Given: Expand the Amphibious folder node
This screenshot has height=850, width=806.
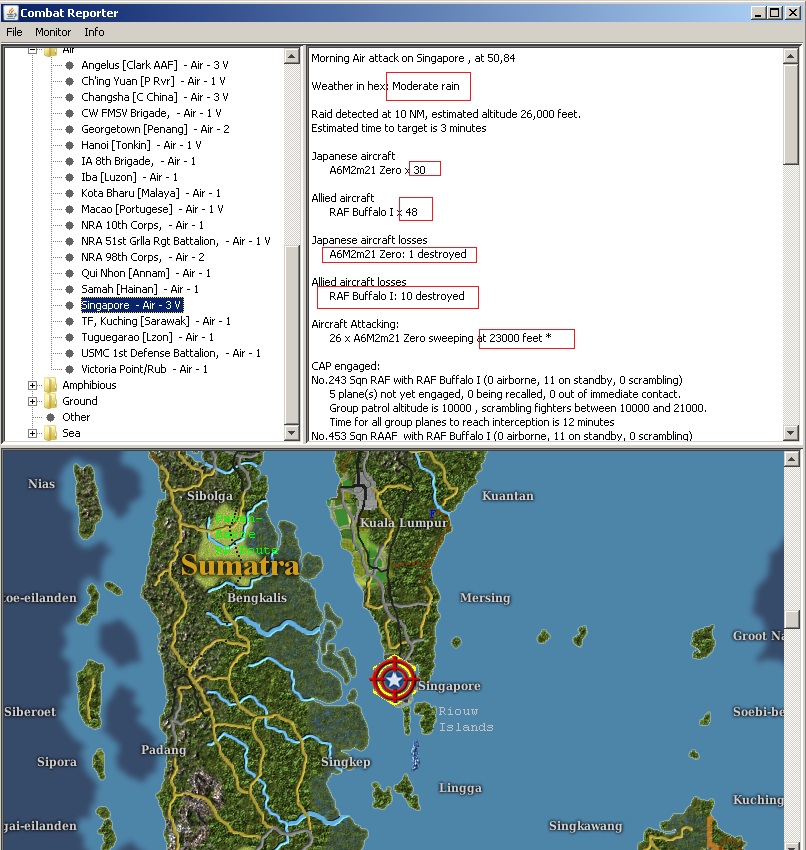Looking at the screenshot, I should pyautogui.click(x=33, y=385).
